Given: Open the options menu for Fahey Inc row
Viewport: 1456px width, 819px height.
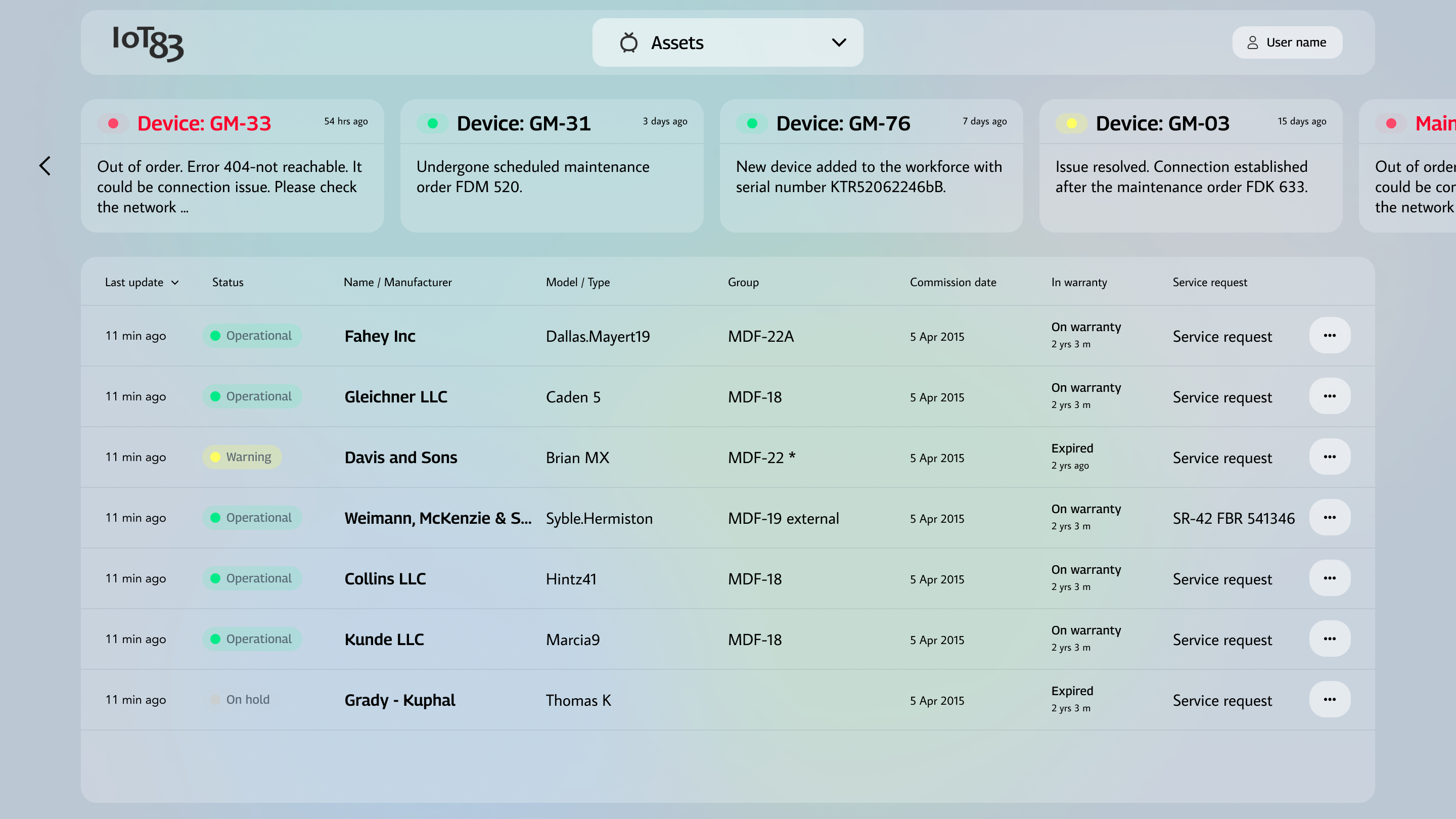Looking at the screenshot, I should pos(1330,335).
